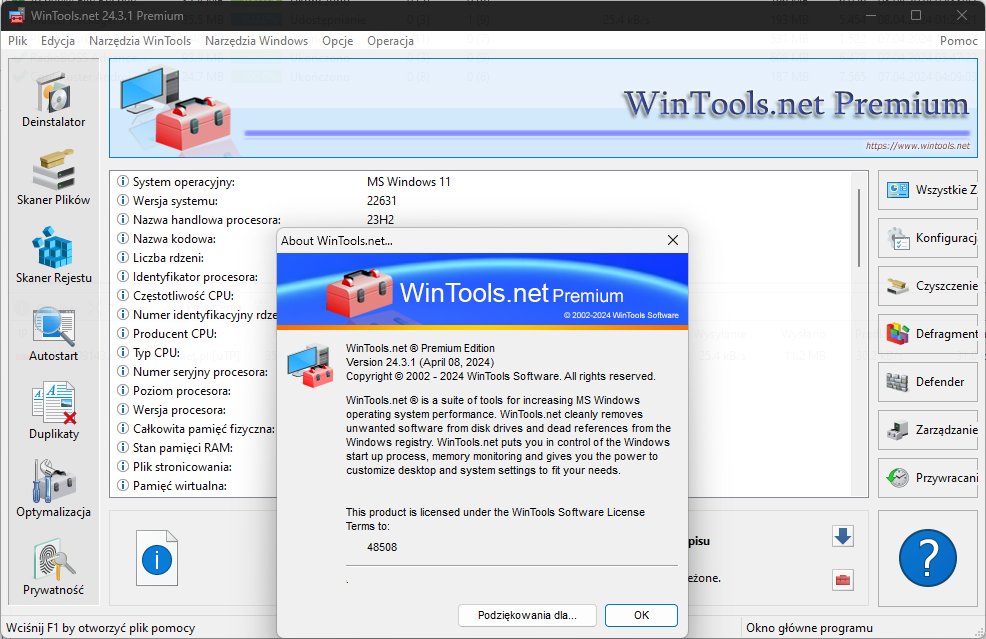Viewport: 986px width, 639px height.
Task: Open Narzędzia Windows menu
Action: (x=257, y=41)
